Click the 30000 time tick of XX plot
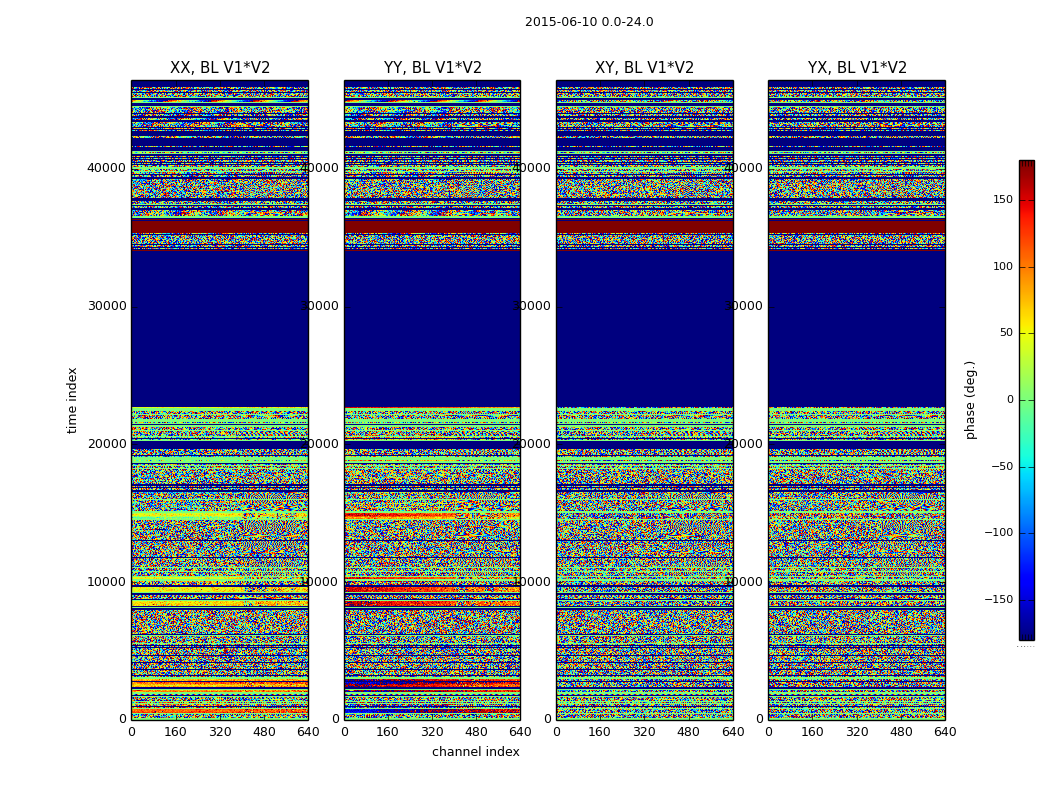This screenshot has width=1050, height=800. click(106, 306)
